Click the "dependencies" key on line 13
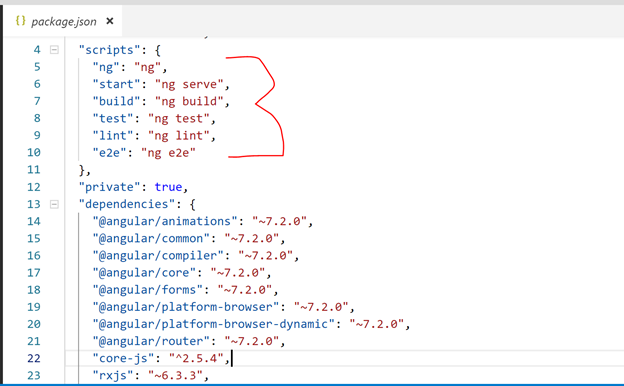 [127, 204]
